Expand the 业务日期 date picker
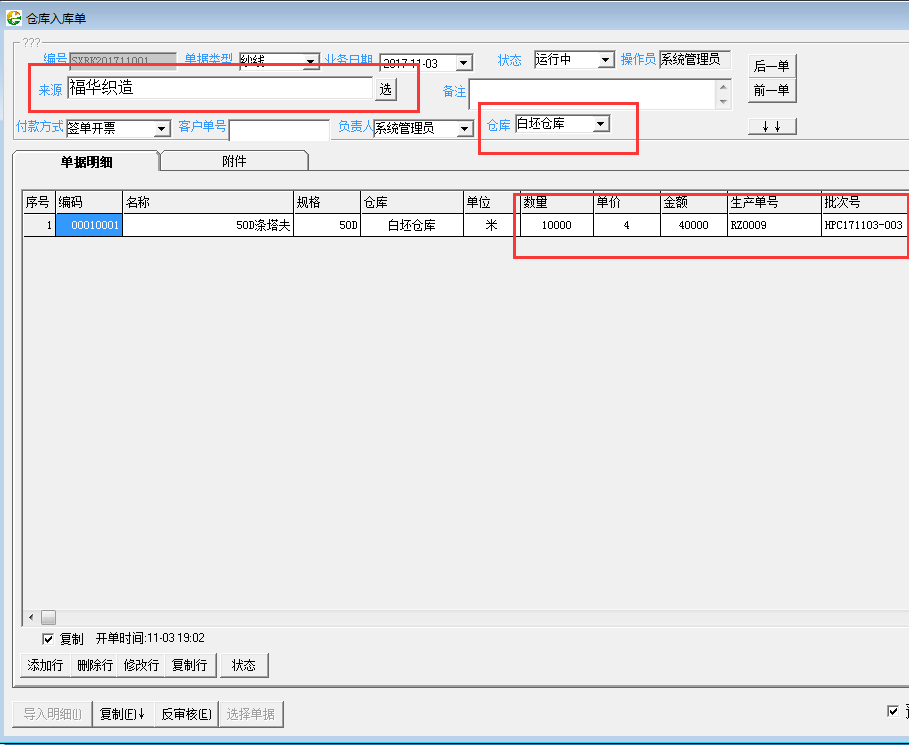The image size is (909, 745). [x=464, y=63]
